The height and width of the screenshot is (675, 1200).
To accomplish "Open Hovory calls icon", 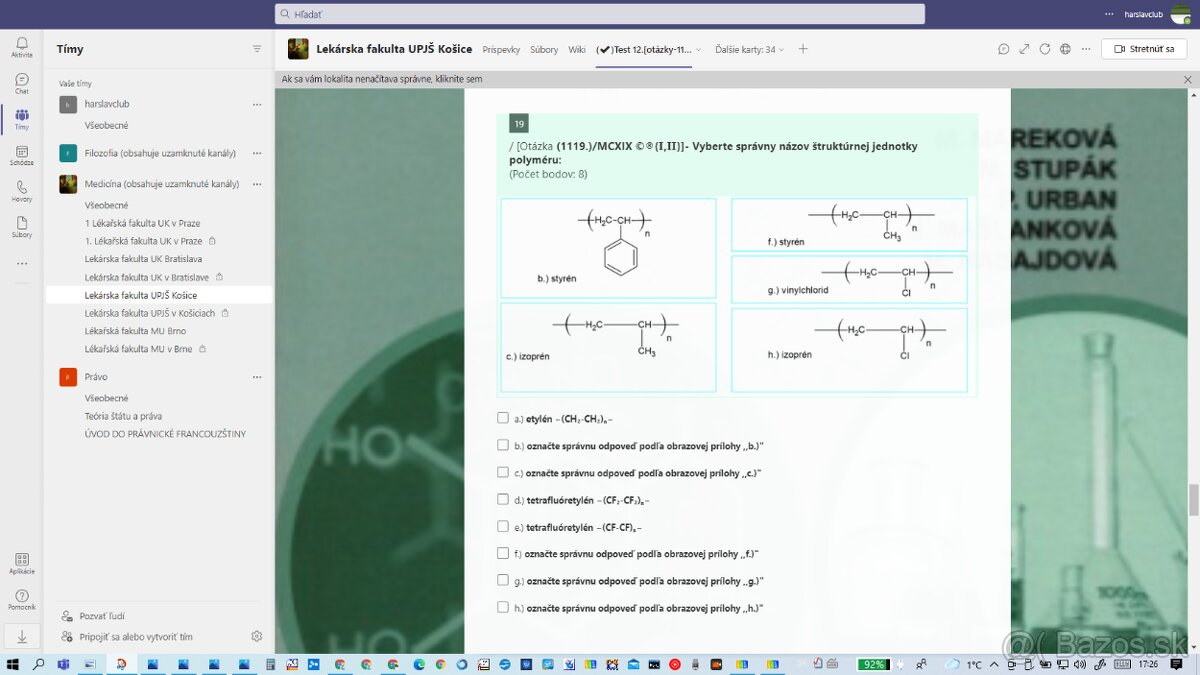I will click(x=22, y=191).
